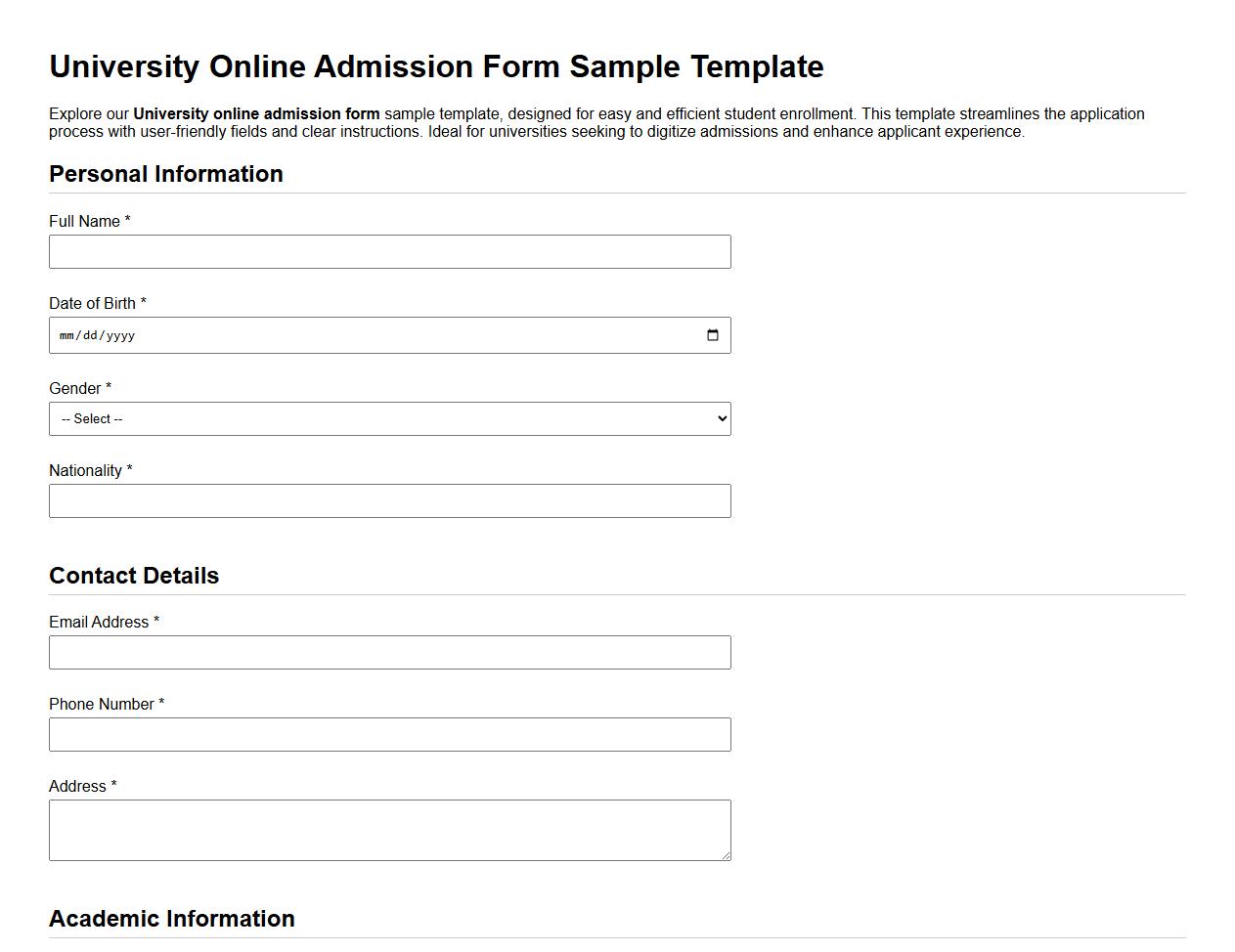
Task: Open the date picker calendar icon
Action: pyautogui.click(x=711, y=335)
